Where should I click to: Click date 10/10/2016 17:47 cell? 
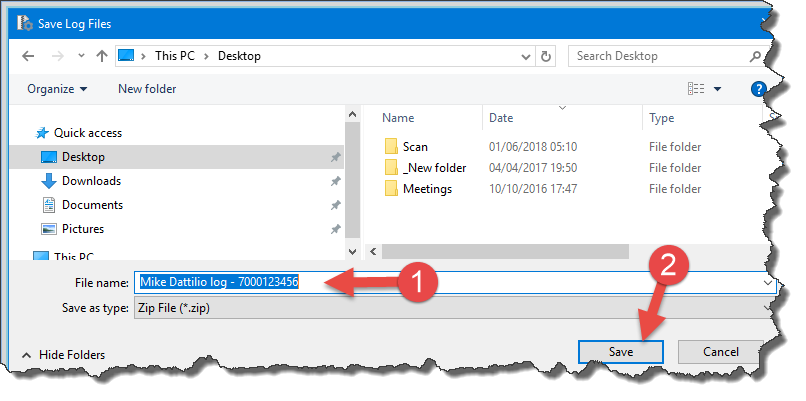pos(533,189)
